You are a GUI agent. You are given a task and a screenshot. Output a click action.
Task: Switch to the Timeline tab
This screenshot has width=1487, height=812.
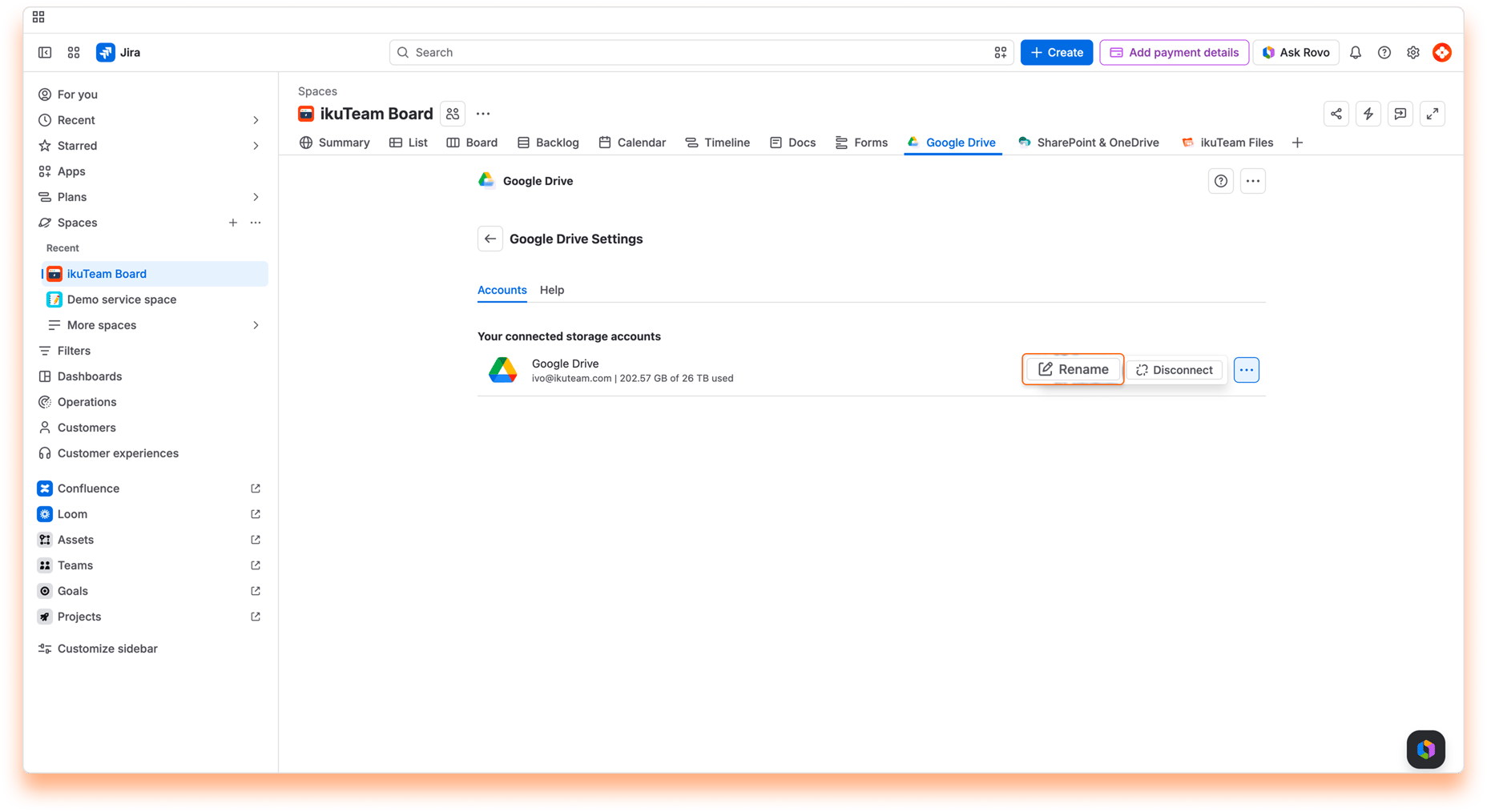(x=718, y=143)
